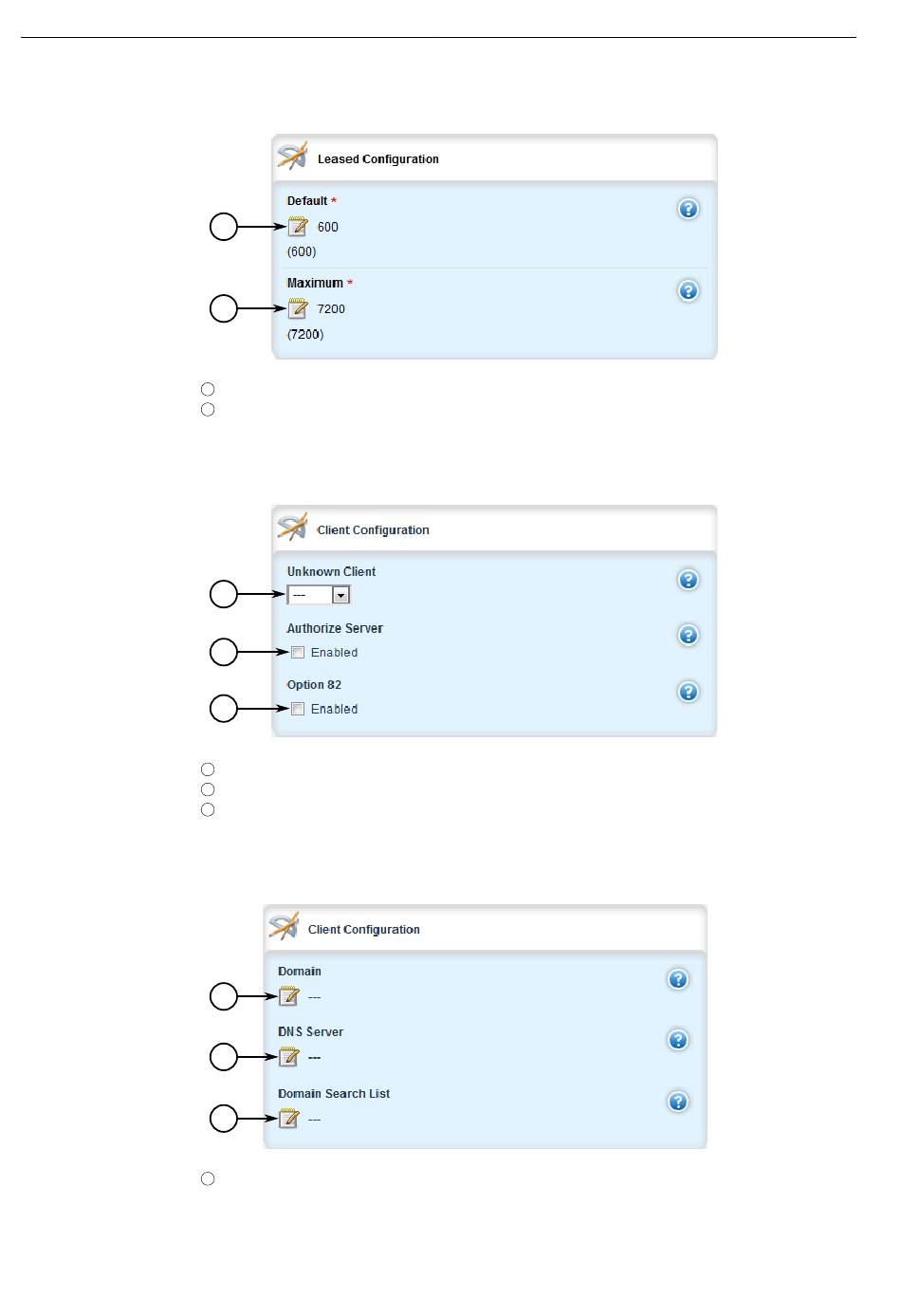
Task: Click the edit icon for Domain Search List
Action: click(x=288, y=1119)
